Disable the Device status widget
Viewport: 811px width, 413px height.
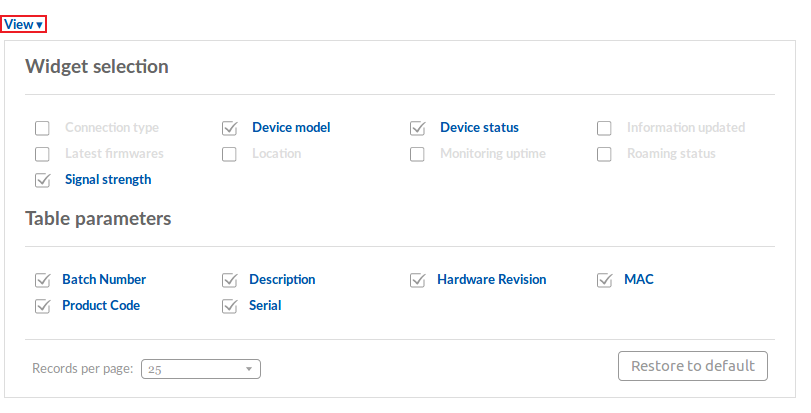point(418,128)
